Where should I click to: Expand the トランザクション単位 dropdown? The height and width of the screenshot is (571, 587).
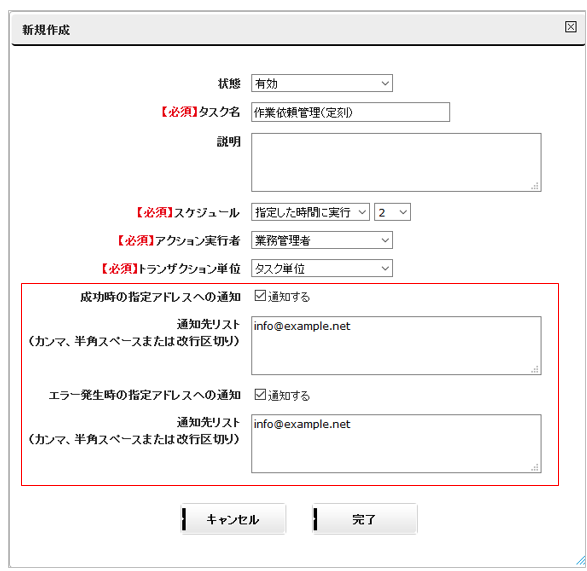tap(322, 268)
